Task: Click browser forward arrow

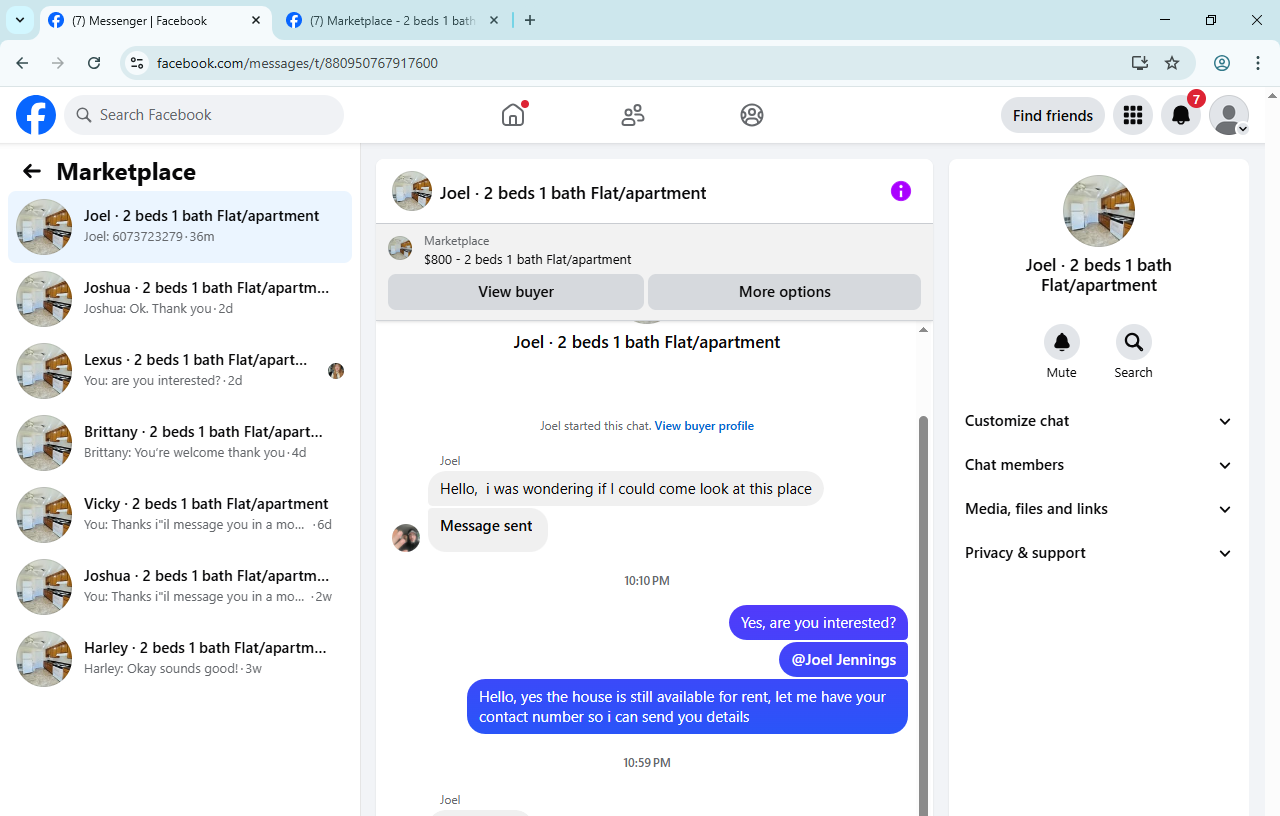Action: [58, 63]
